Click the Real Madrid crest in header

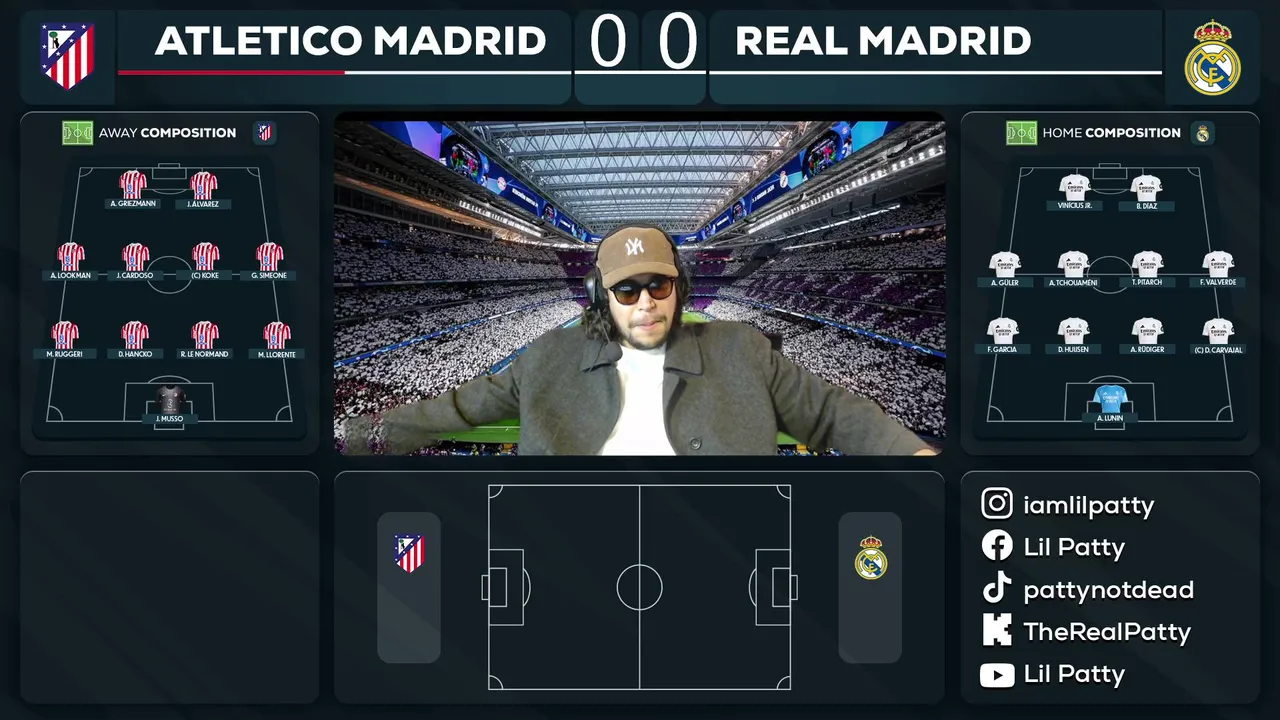pos(1212,58)
